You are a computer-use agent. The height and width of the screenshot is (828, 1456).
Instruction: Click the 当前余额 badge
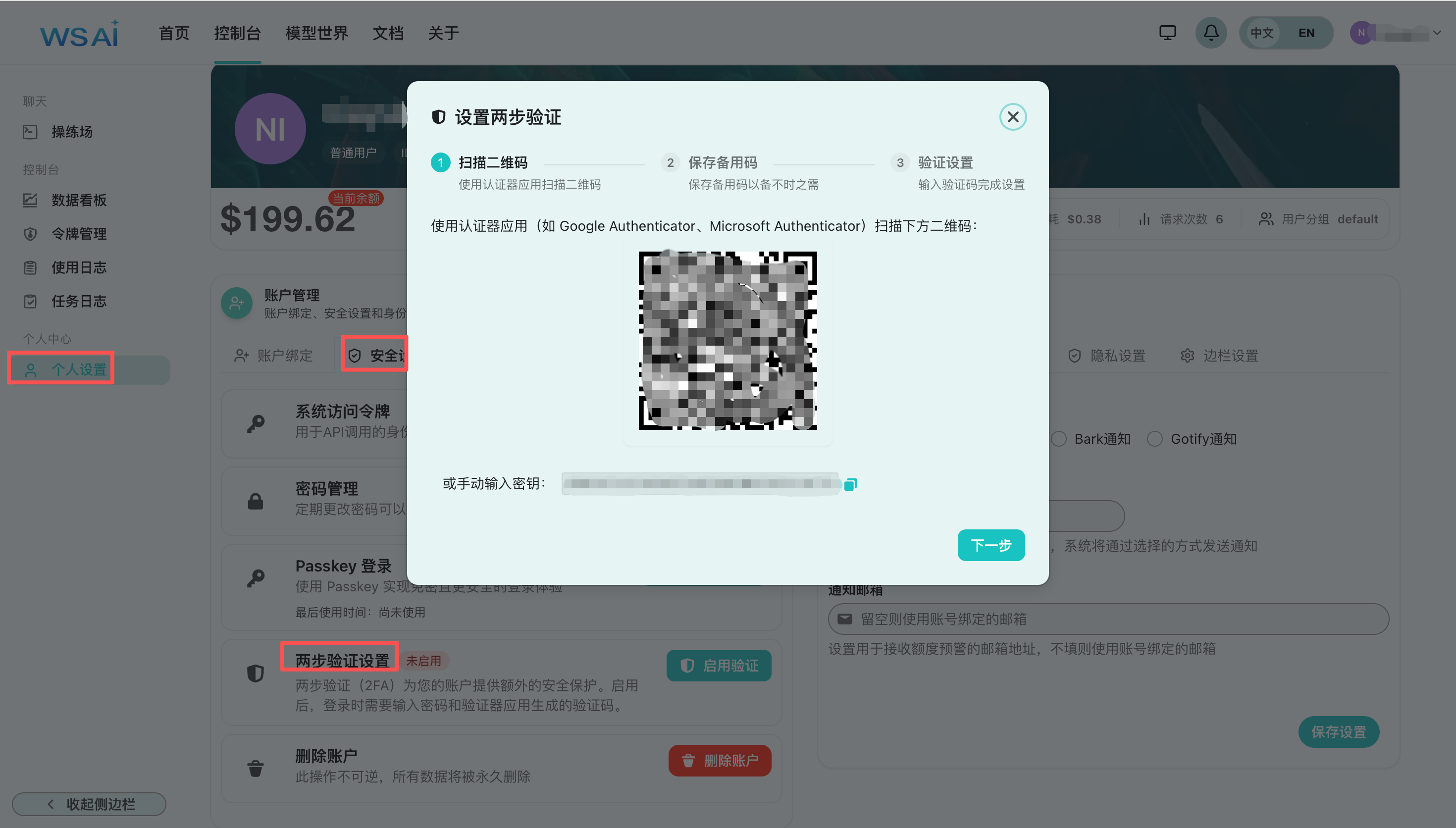[x=356, y=198]
